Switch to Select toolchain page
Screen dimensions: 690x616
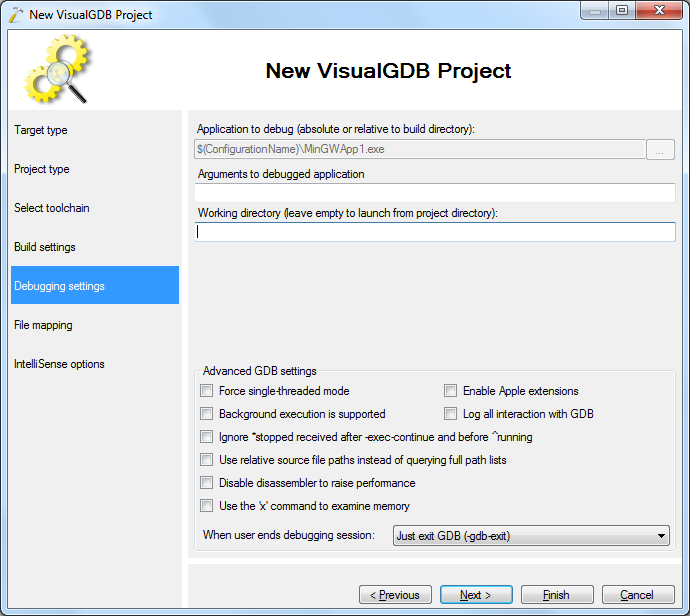pyautogui.click(x=95, y=208)
